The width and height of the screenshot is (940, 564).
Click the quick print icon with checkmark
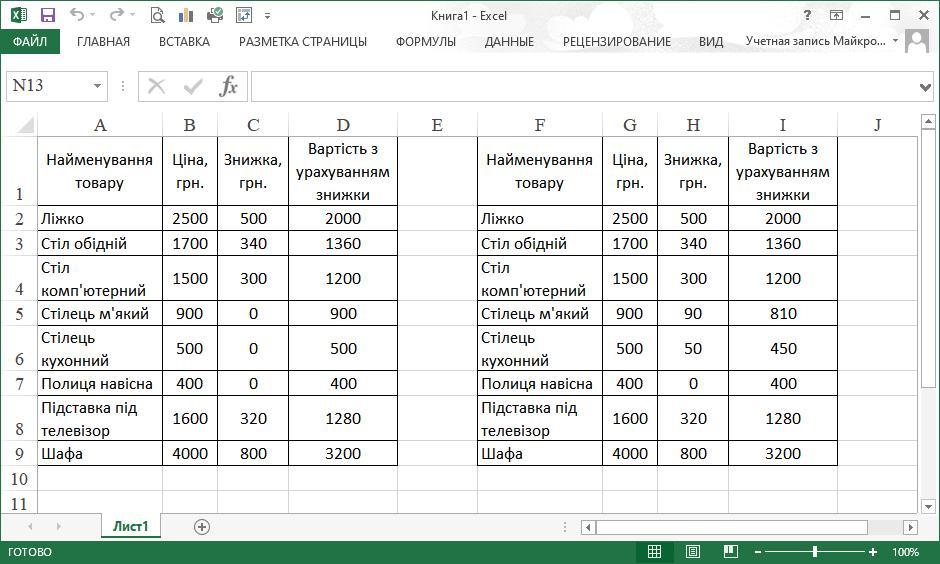(x=215, y=15)
